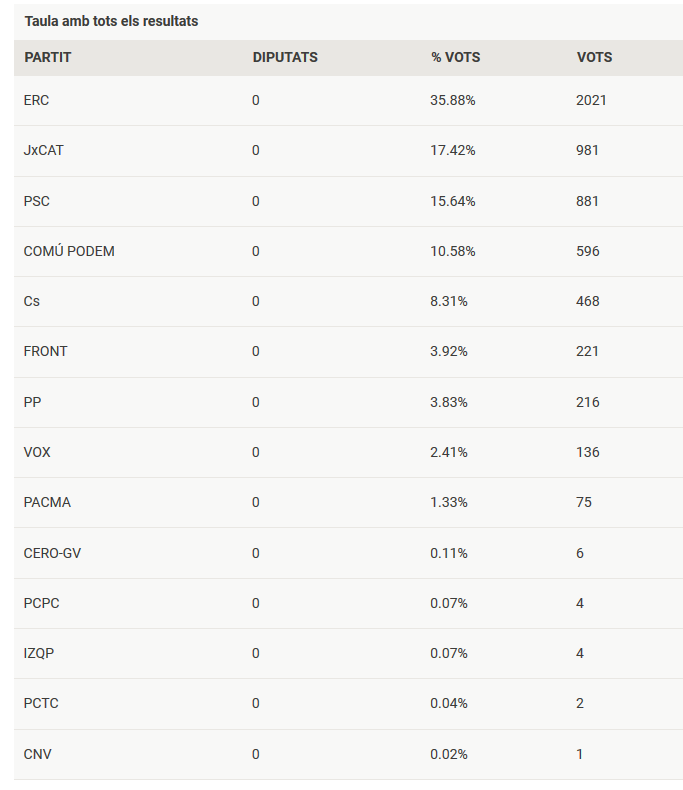Image resolution: width=683 pixels, height=790 pixels.
Task: Select the PSC party name
Action: click(37, 201)
